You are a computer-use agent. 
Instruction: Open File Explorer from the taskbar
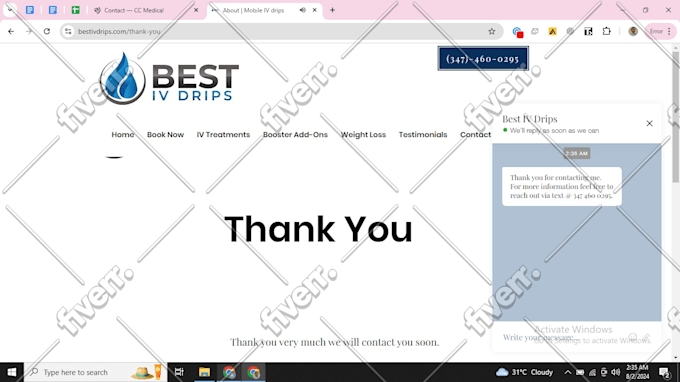pos(204,372)
